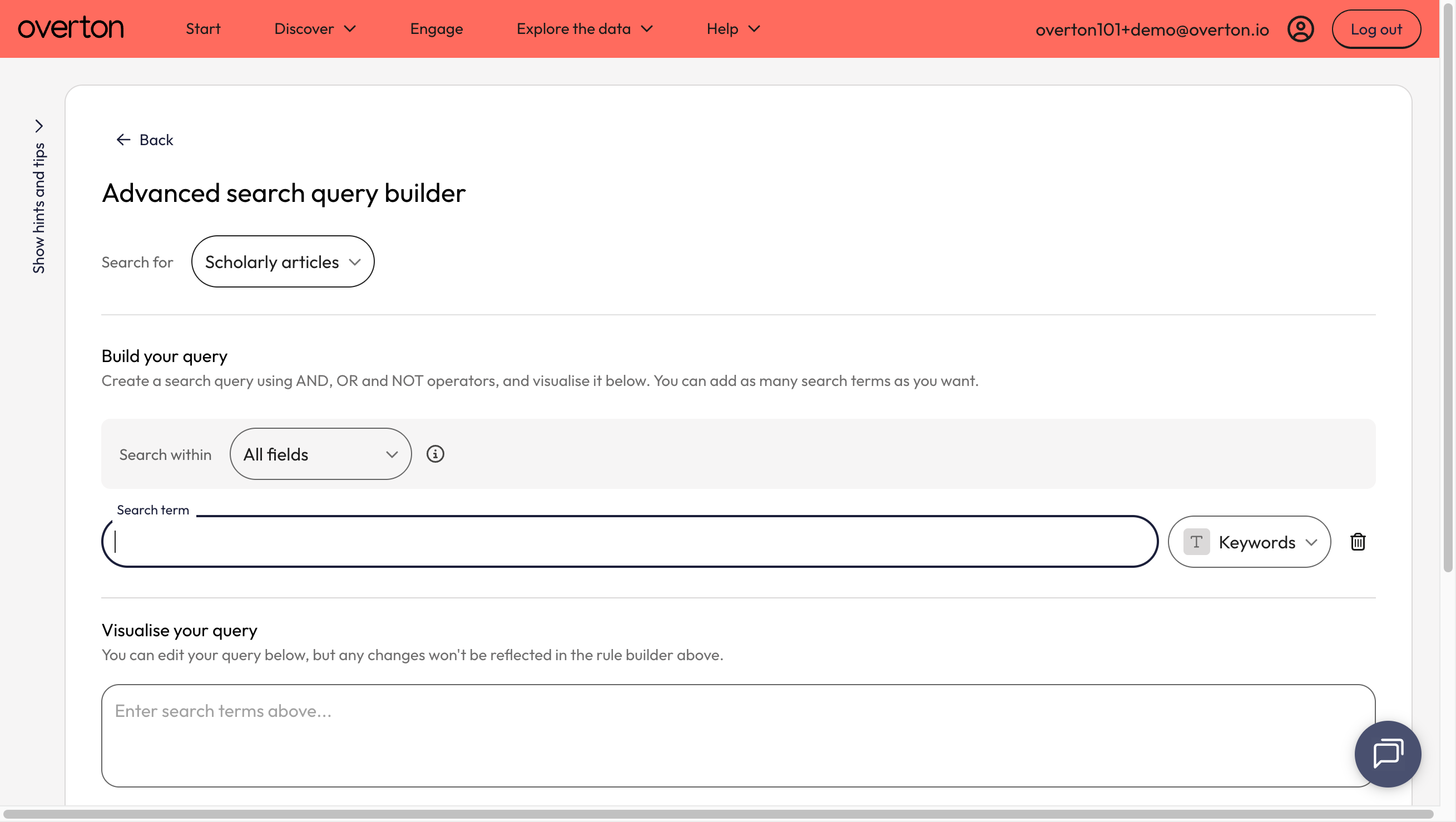Open the chat support bubble

coord(1388,754)
